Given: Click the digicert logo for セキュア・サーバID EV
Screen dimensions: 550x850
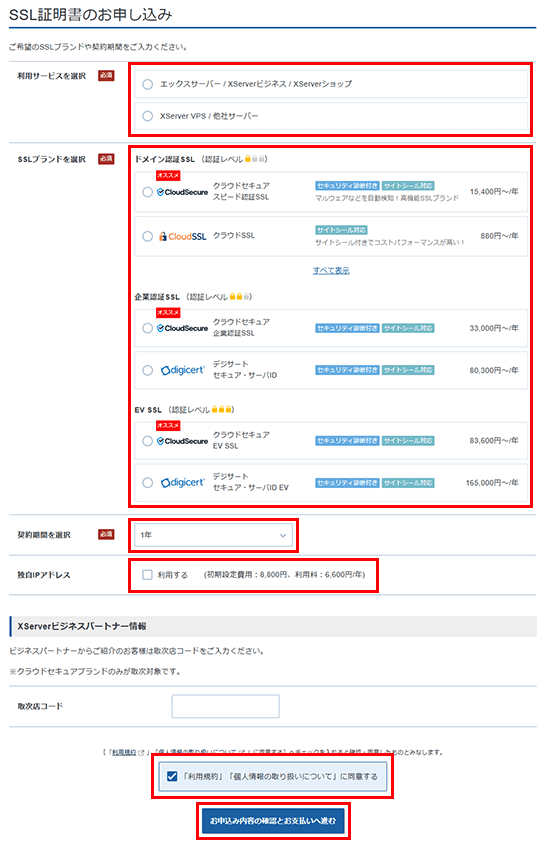Looking at the screenshot, I should point(183,482).
